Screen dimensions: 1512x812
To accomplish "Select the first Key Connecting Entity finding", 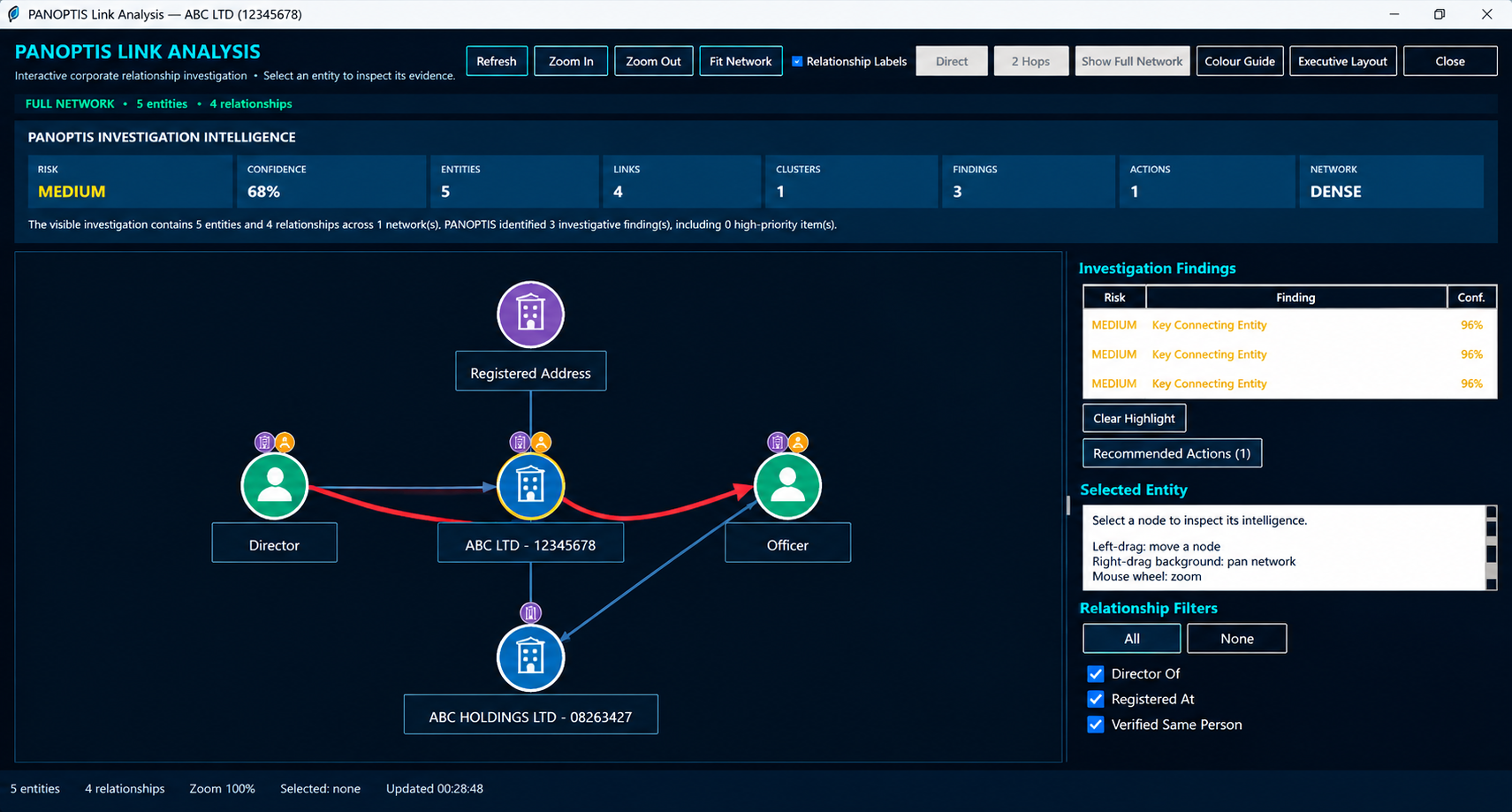I will (1289, 325).
